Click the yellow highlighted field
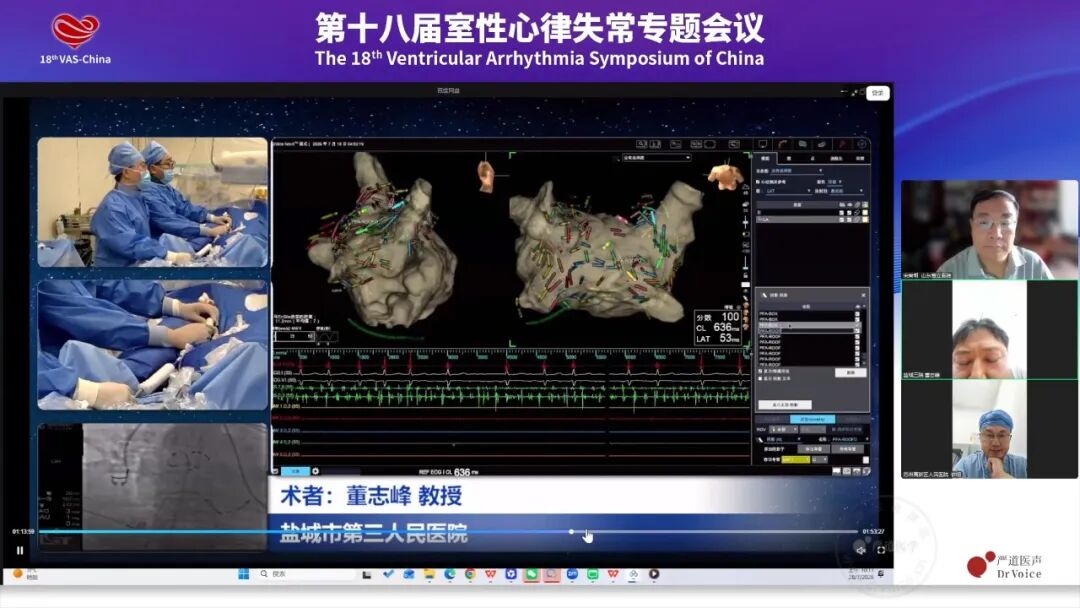 coord(796,460)
